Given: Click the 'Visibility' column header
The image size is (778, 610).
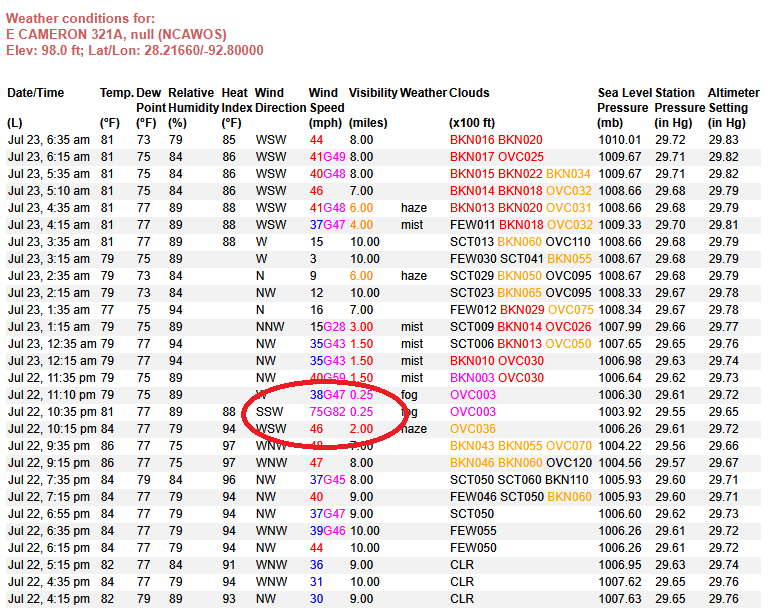Looking at the screenshot, I should (373, 93).
